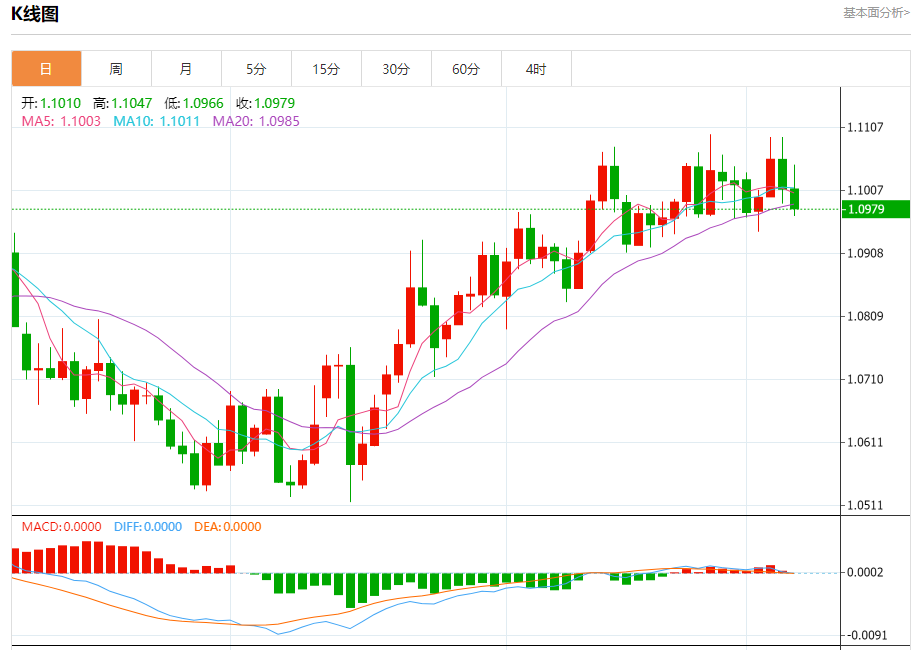The image size is (918, 650).
Task: Click the 低:1.0966 low price text
Action: (194, 103)
